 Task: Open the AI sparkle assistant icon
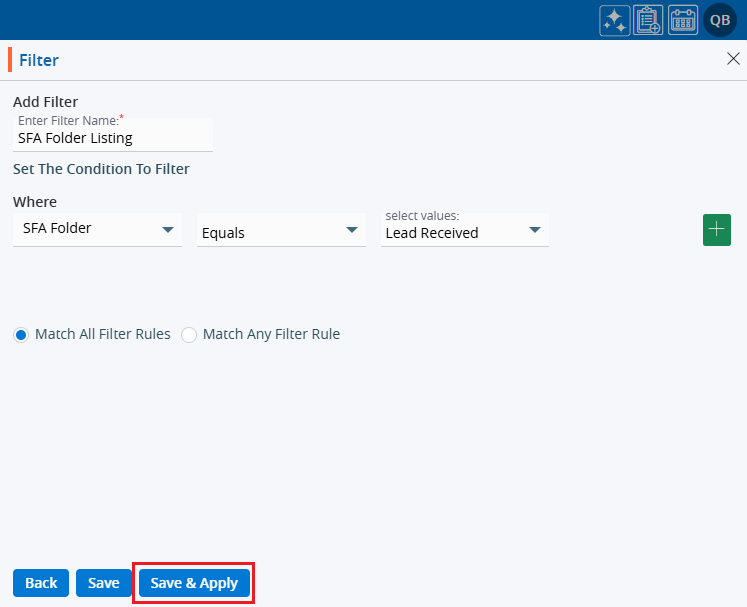[614, 20]
